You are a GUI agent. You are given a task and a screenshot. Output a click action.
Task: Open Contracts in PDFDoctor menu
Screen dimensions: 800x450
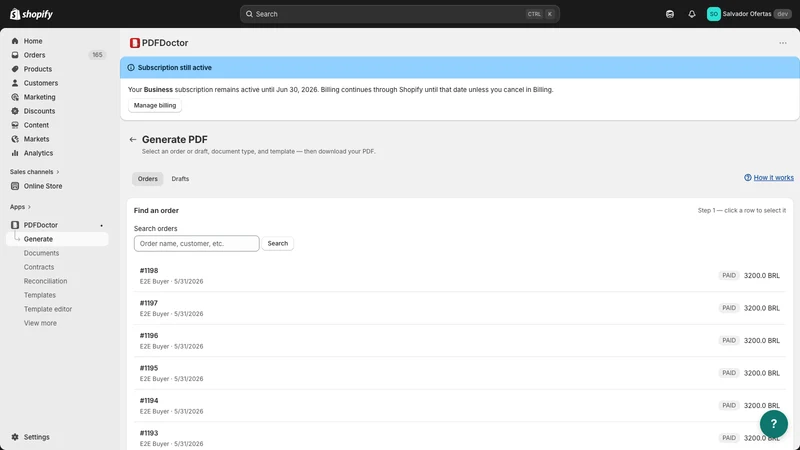[39, 267]
